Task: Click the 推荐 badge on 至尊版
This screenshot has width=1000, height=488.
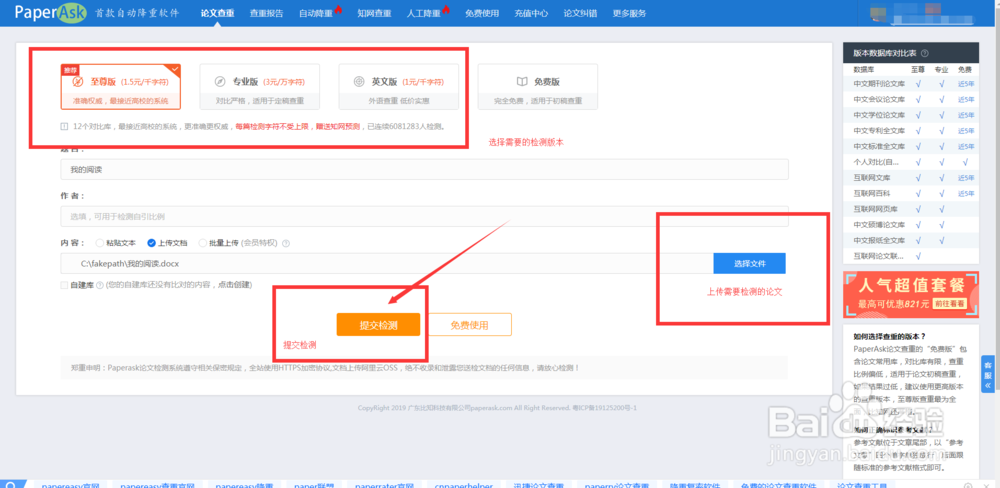Action: click(x=69, y=69)
